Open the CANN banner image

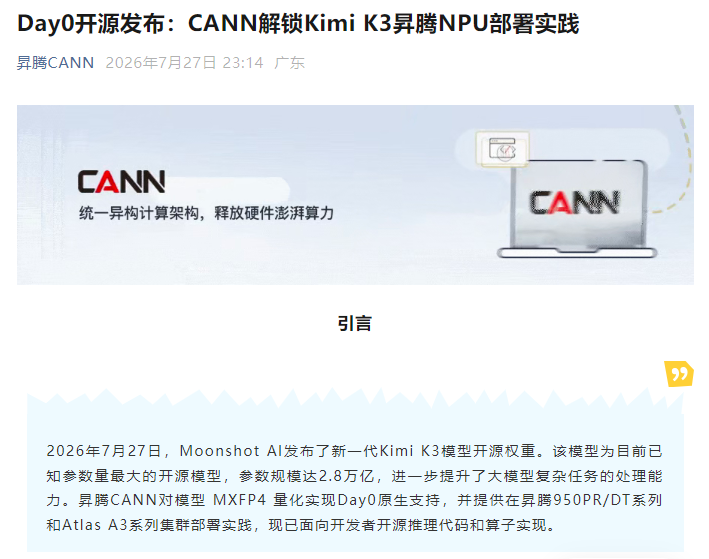pyautogui.click(x=355, y=195)
